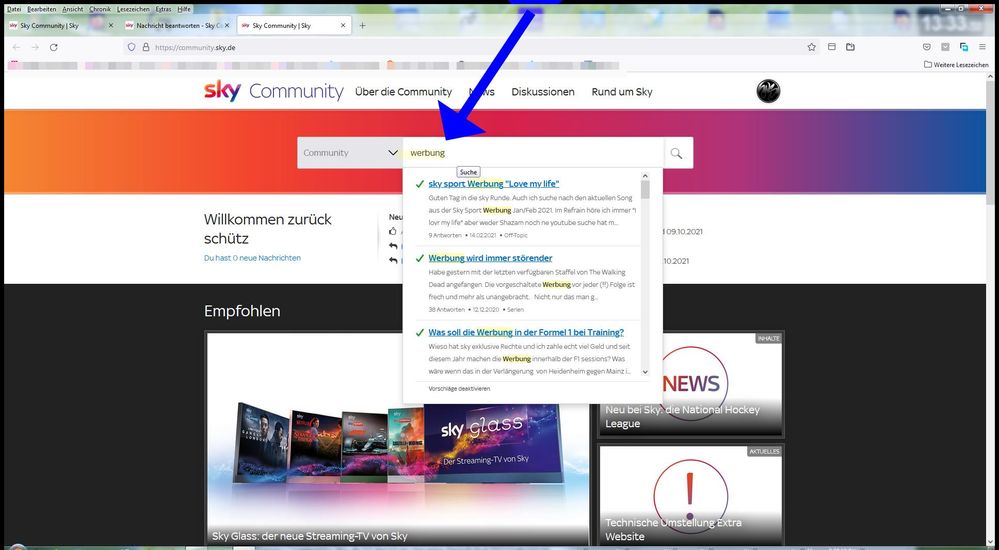The width and height of the screenshot is (999, 550).
Task: Open the Extras menu
Action: 163,9
